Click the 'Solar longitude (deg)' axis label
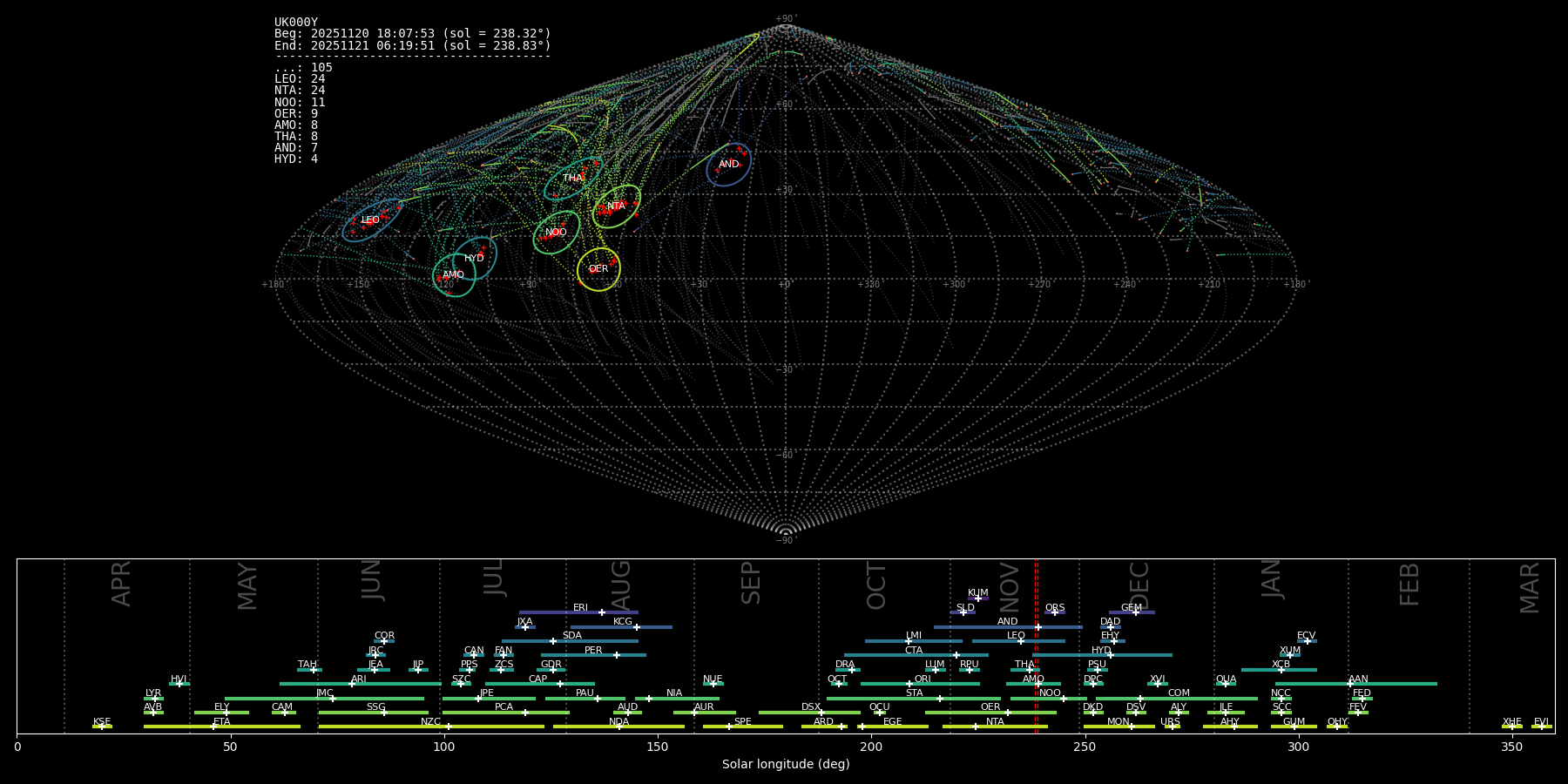1568x784 pixels. [x=786, y=765]
